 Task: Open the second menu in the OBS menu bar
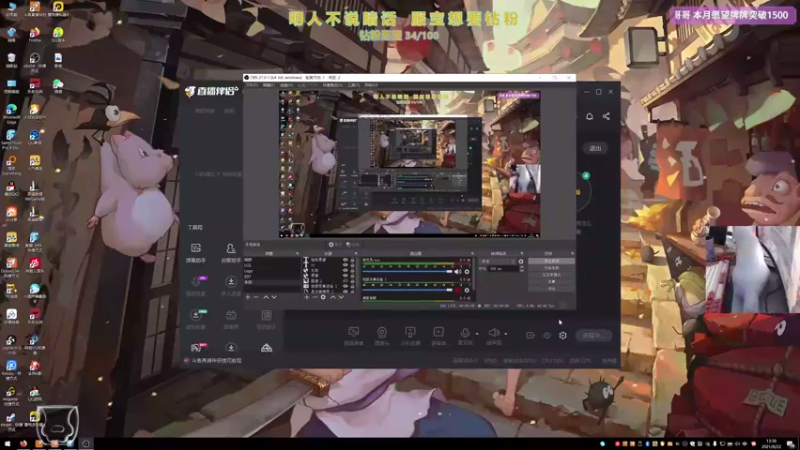click(x=269, y=85)
